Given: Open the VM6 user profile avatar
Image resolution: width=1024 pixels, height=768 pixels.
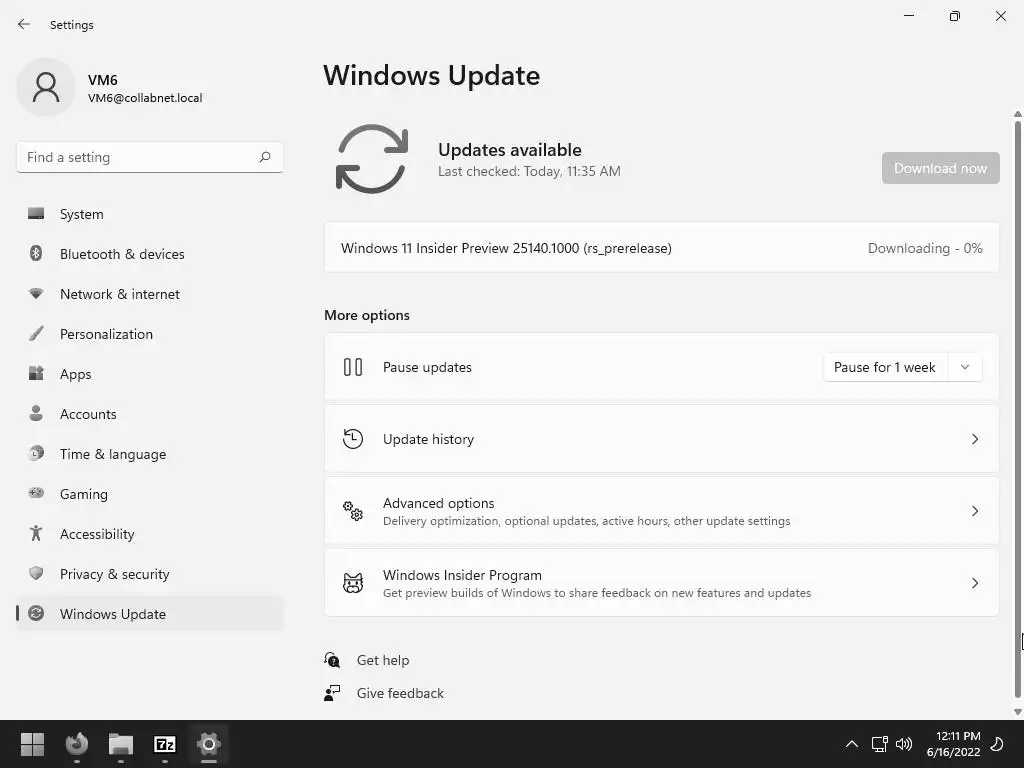Looking at the screenshot, I should [46, 87].
